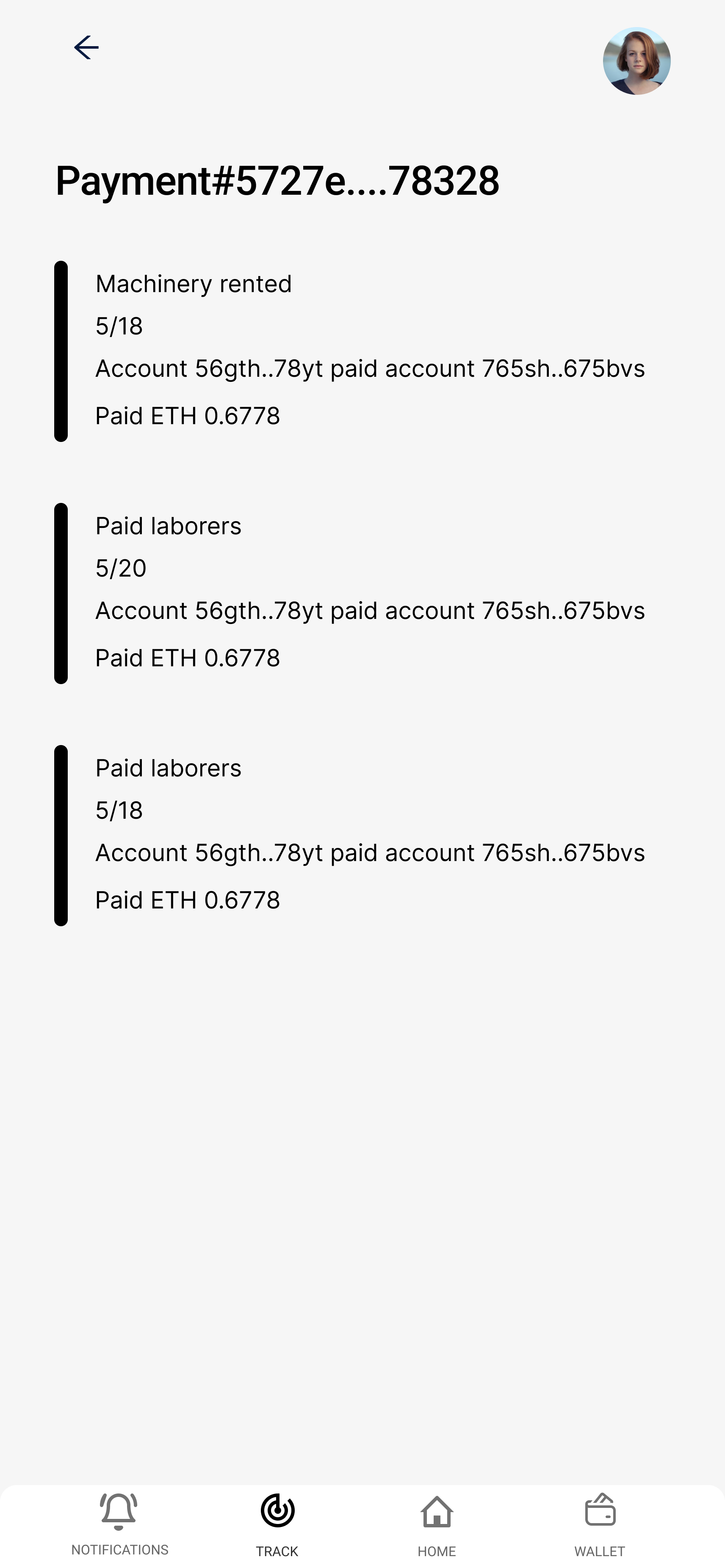
Task: Tap the back arrow icon
Action: (x=86, y=47)
